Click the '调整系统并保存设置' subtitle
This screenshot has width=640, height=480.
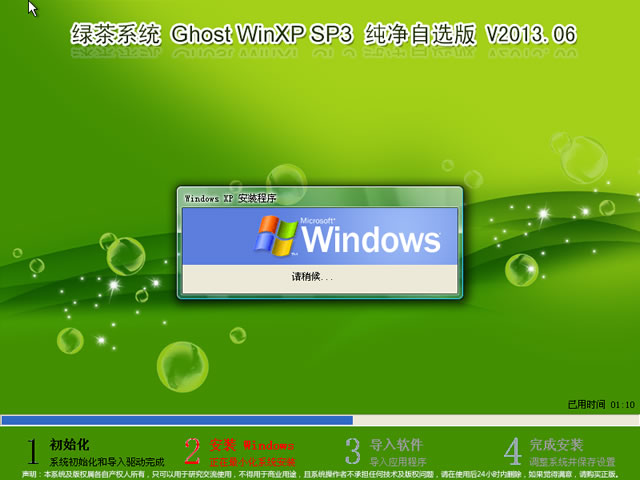coord(572,462)
